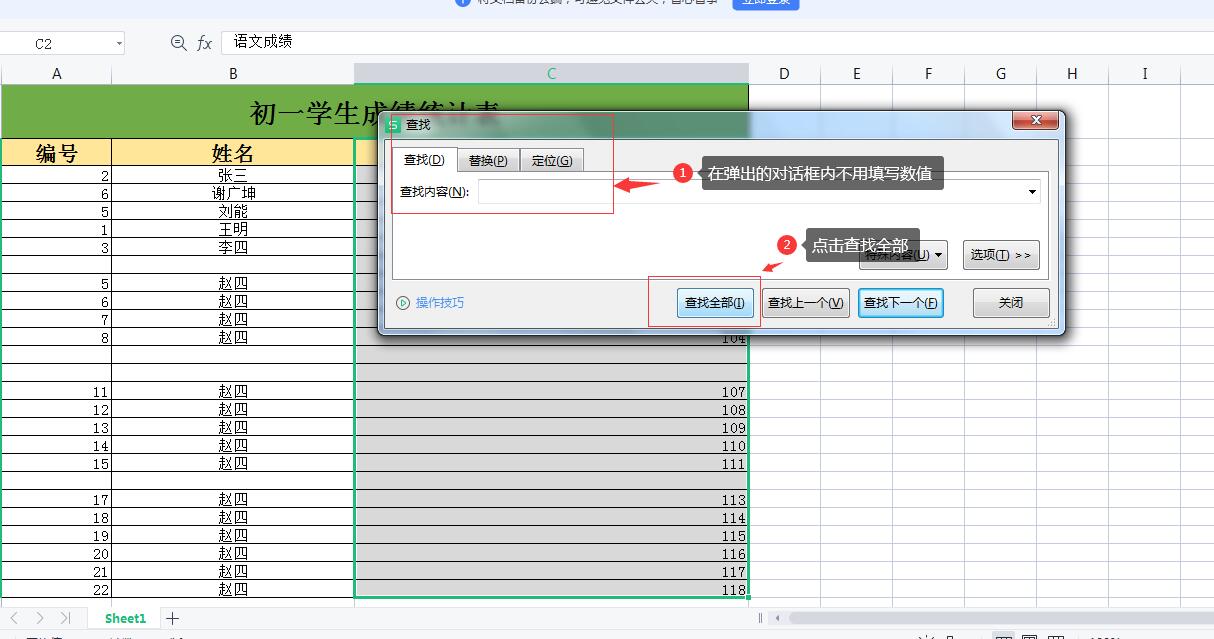Click the formula bar showing 语文成绩
1214x639 pixels.
tap(717, 42)
